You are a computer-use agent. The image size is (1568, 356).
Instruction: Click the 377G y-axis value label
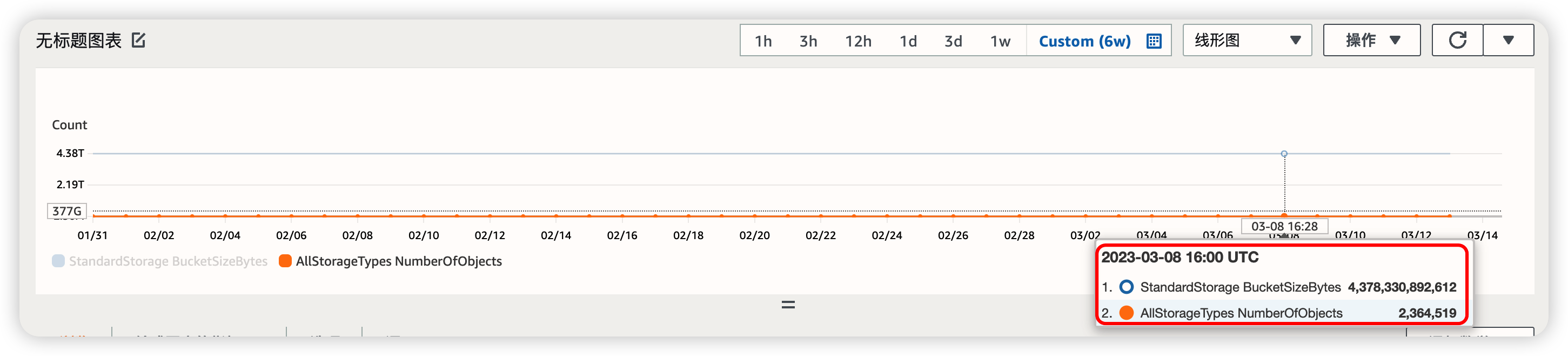click(67, 211)
